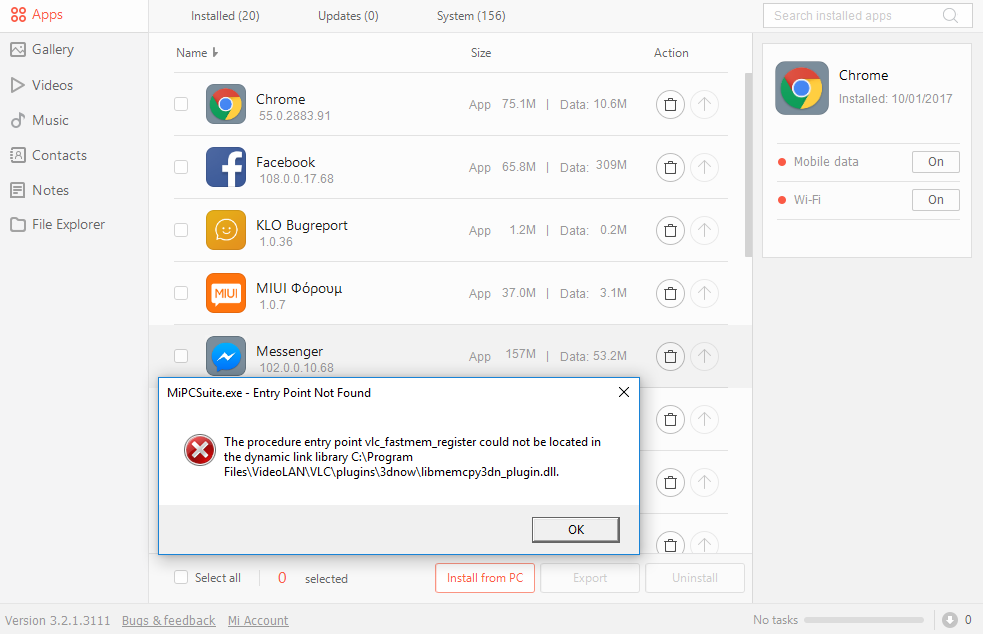The image size is (983, 634).
Task: Click the downloads arrow icon in status bar
Action: click(x=950, y=620)
